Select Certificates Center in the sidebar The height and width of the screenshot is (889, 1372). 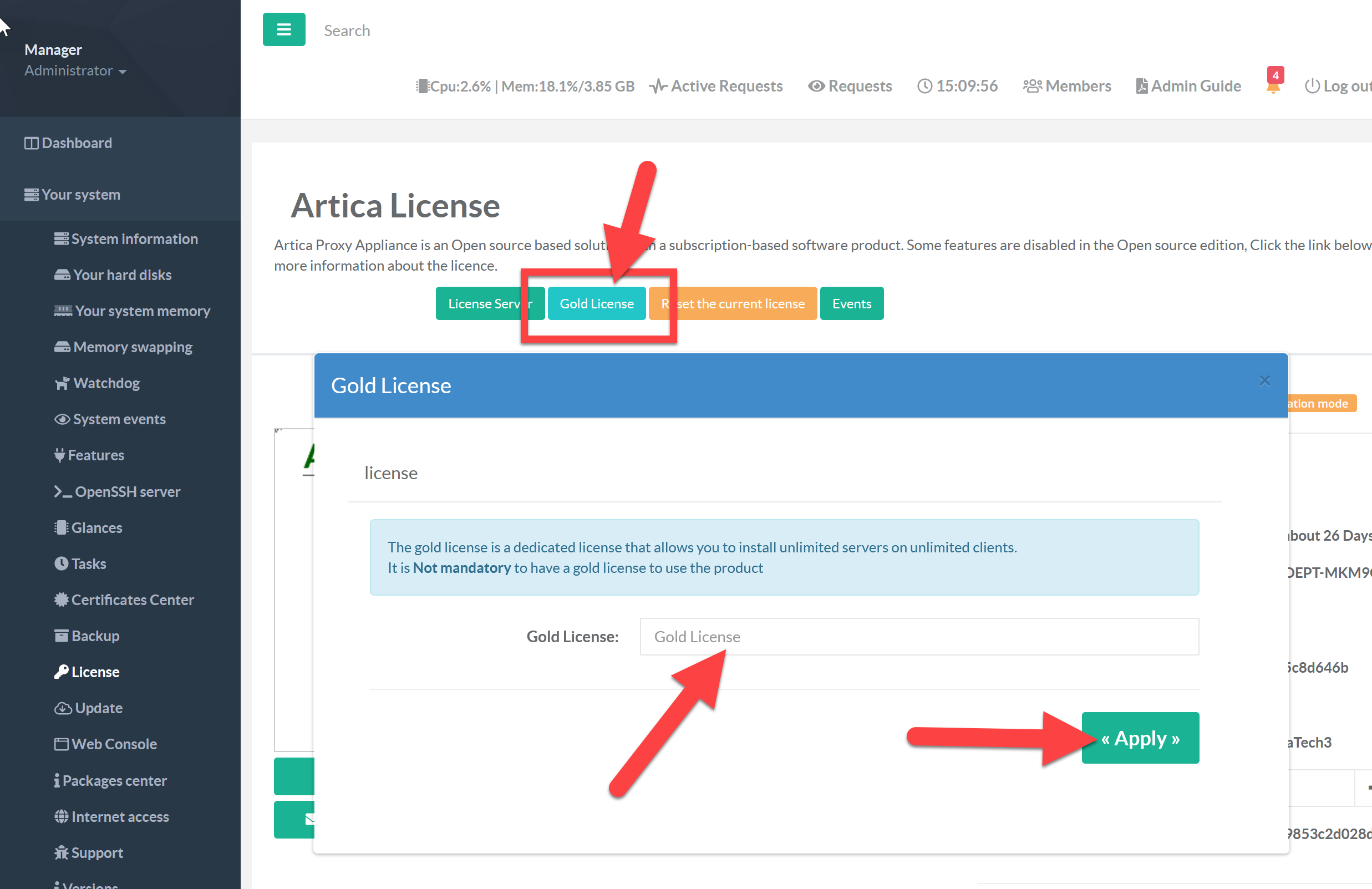click(132, 600)
